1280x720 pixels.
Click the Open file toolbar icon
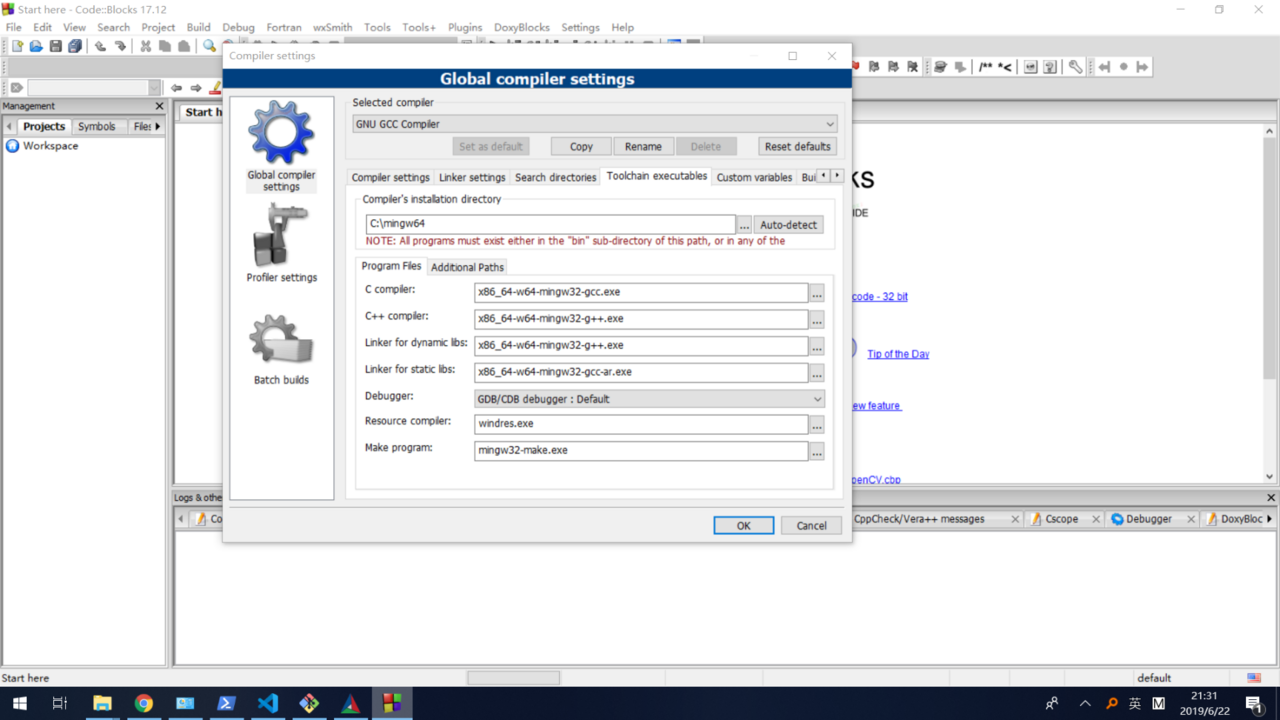(x=36, y=46)
